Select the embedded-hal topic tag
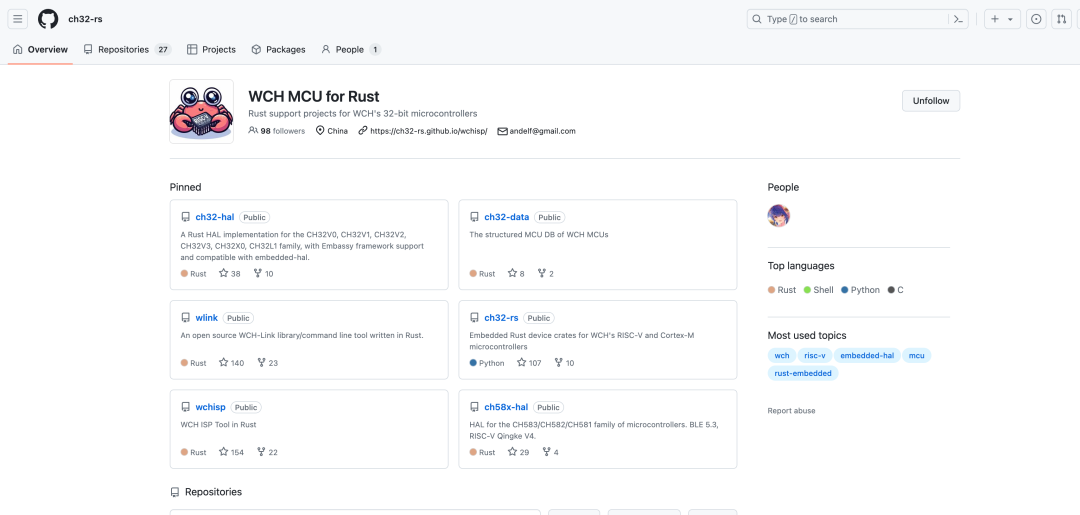This screenshot has width=1080, height=515. [x=867, y=356]
